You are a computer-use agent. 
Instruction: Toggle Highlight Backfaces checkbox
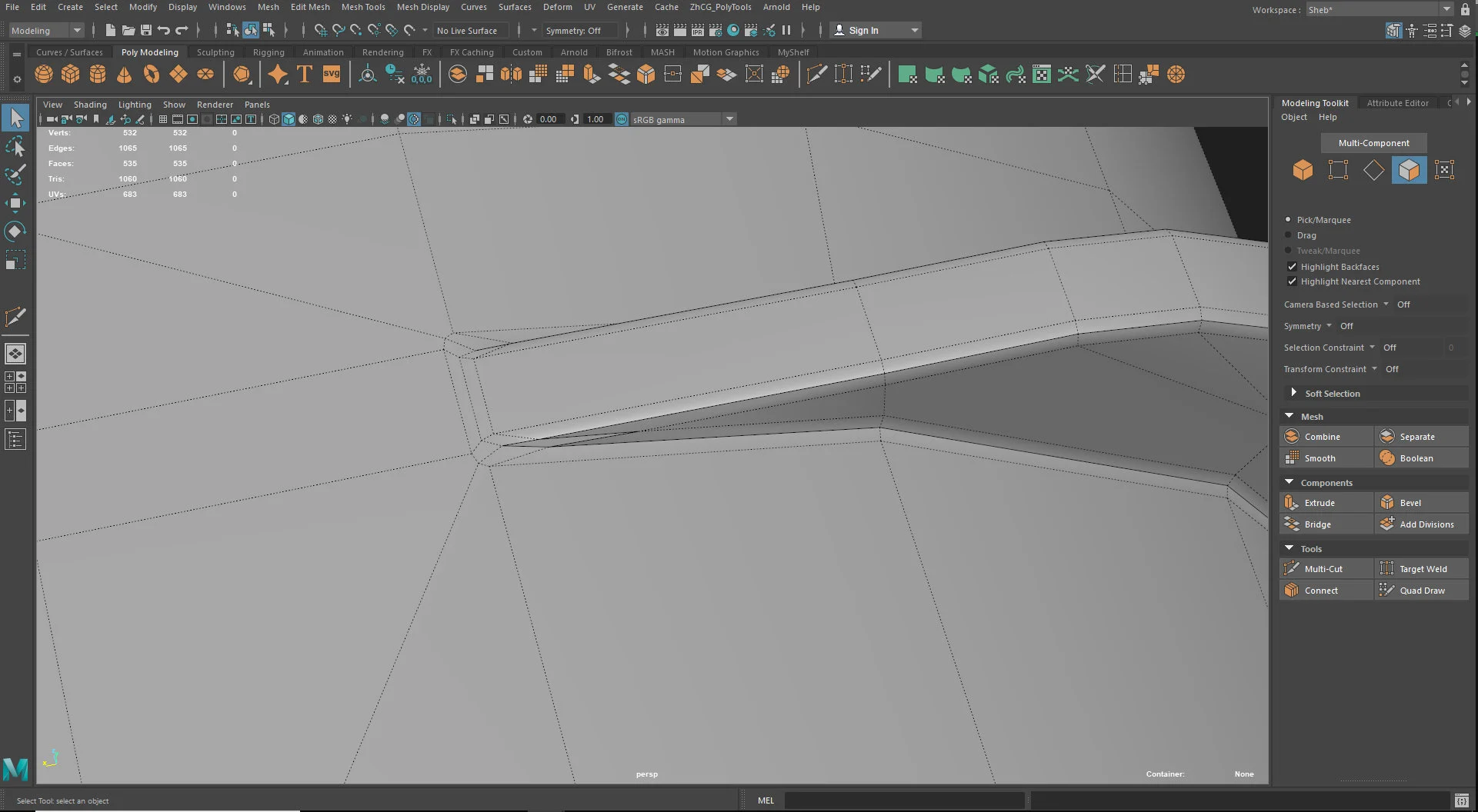[x=1292, y=267]
